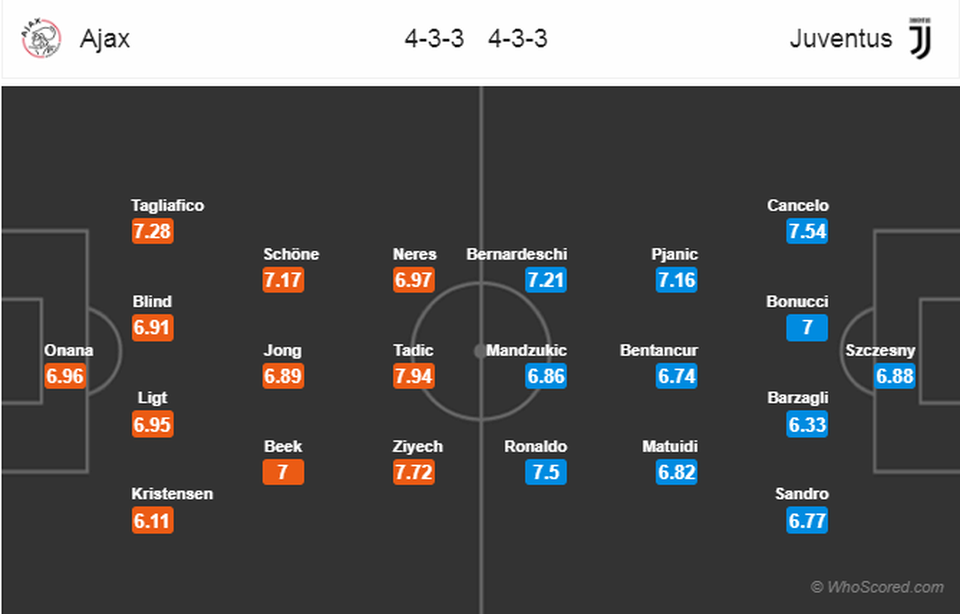
Task: Click Kristensen's 6.11 rating badge
Action: click(152, 521)
